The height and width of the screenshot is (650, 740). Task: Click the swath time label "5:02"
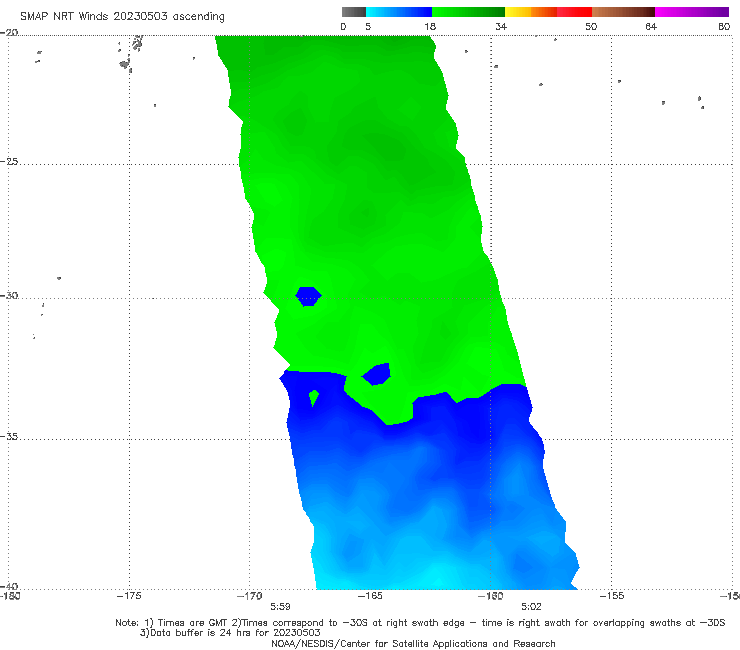(531, 607)
